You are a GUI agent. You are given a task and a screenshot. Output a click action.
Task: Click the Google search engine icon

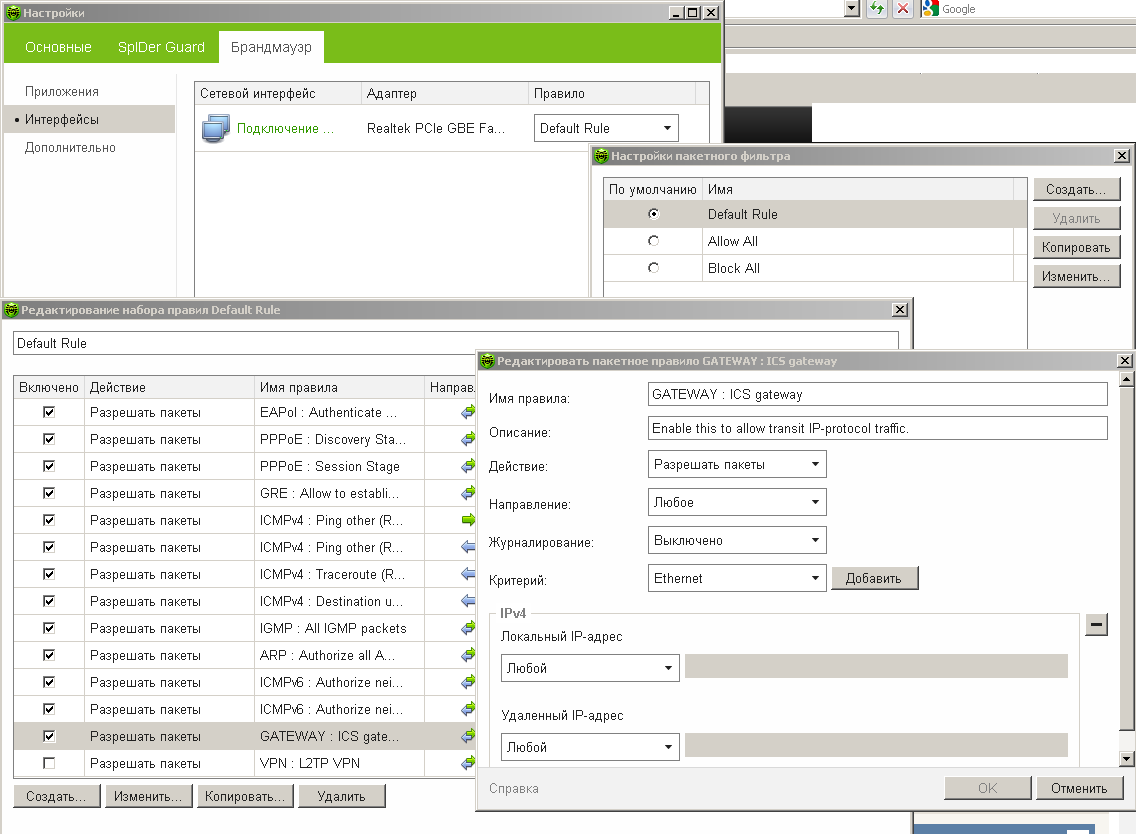[931, 9]
